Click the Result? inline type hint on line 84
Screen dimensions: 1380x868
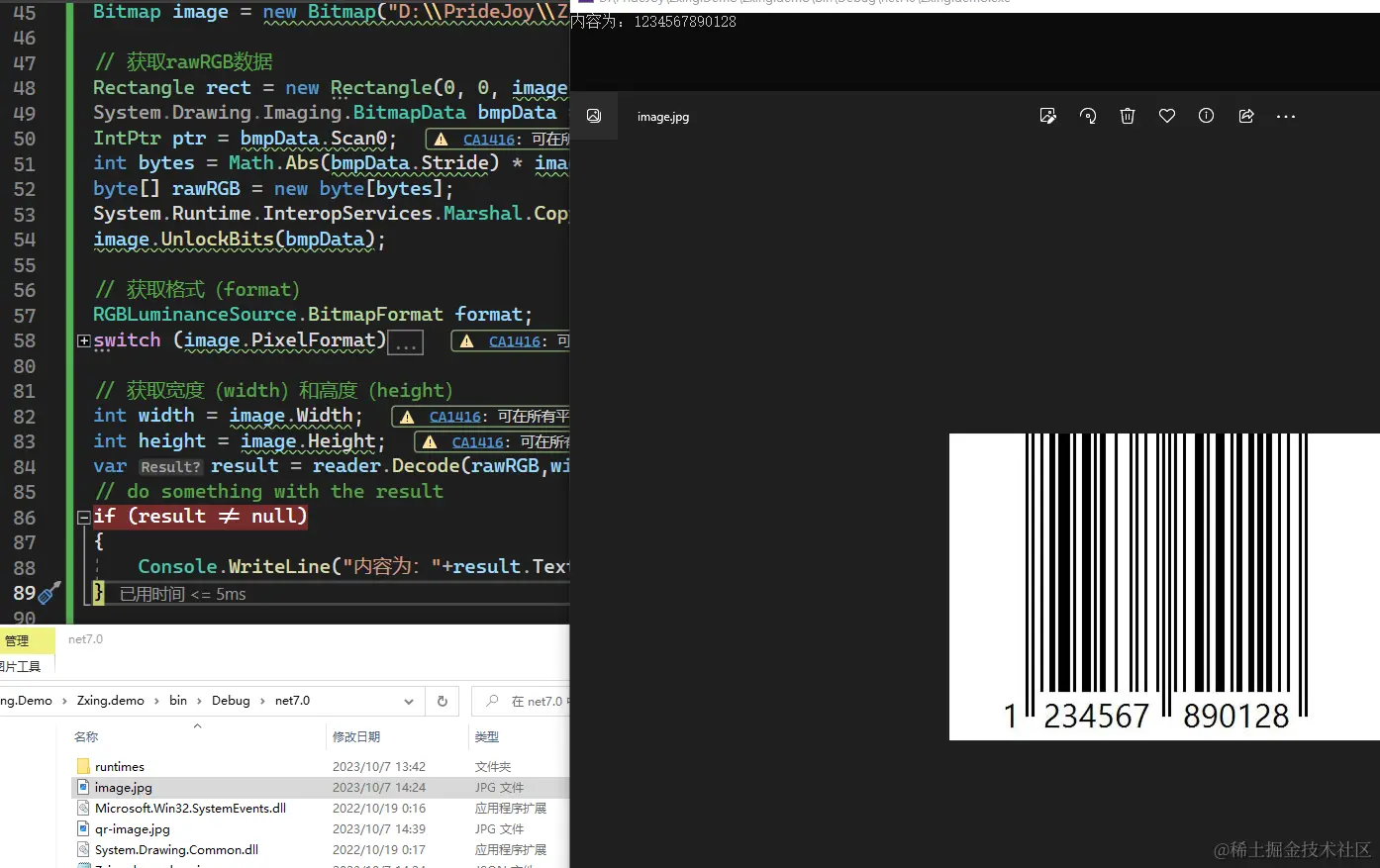pyautogui.click(x=170, y=467)
